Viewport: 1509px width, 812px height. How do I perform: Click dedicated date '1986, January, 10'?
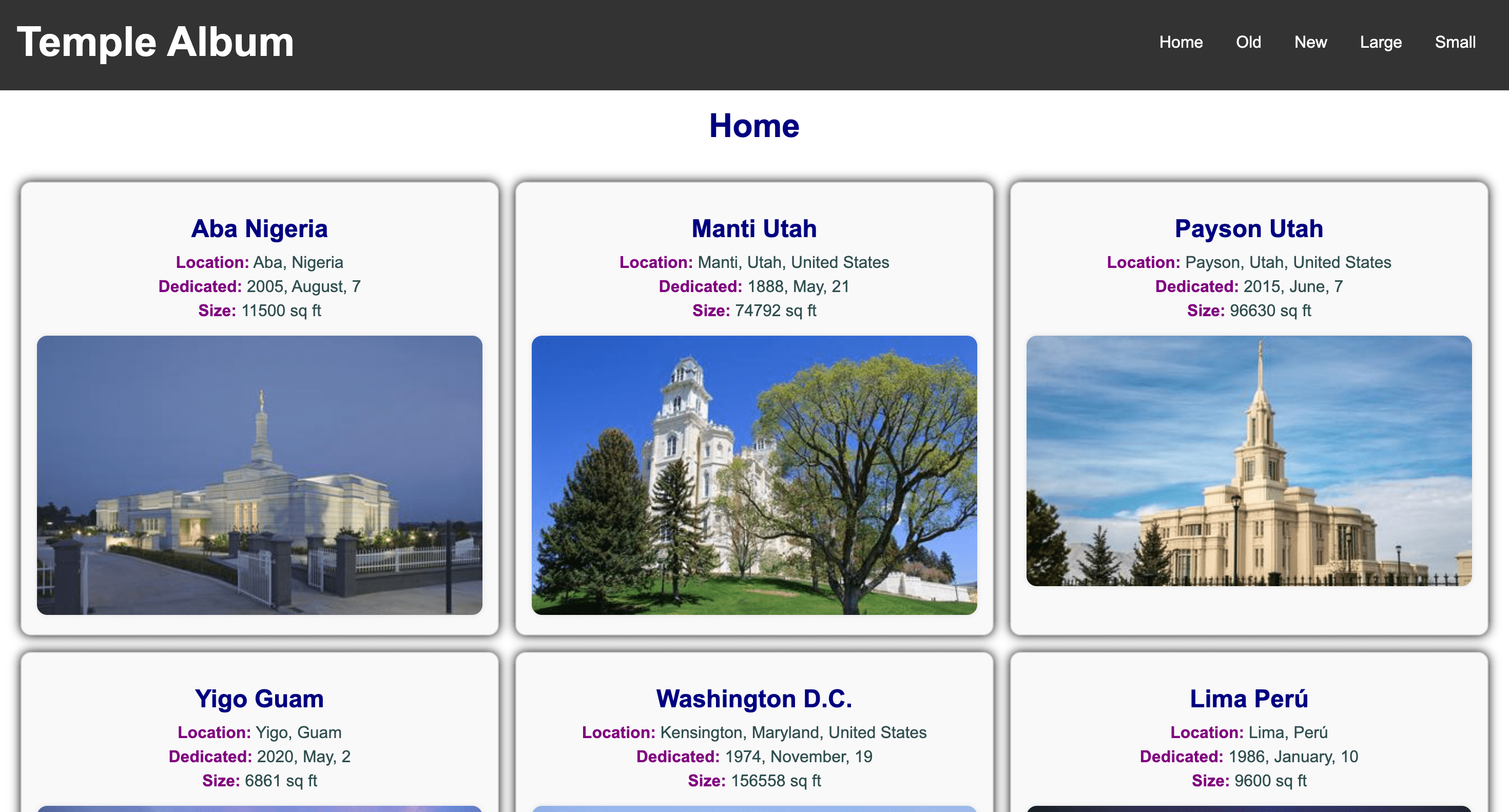pyautogui.click(x=1293, y=757)
